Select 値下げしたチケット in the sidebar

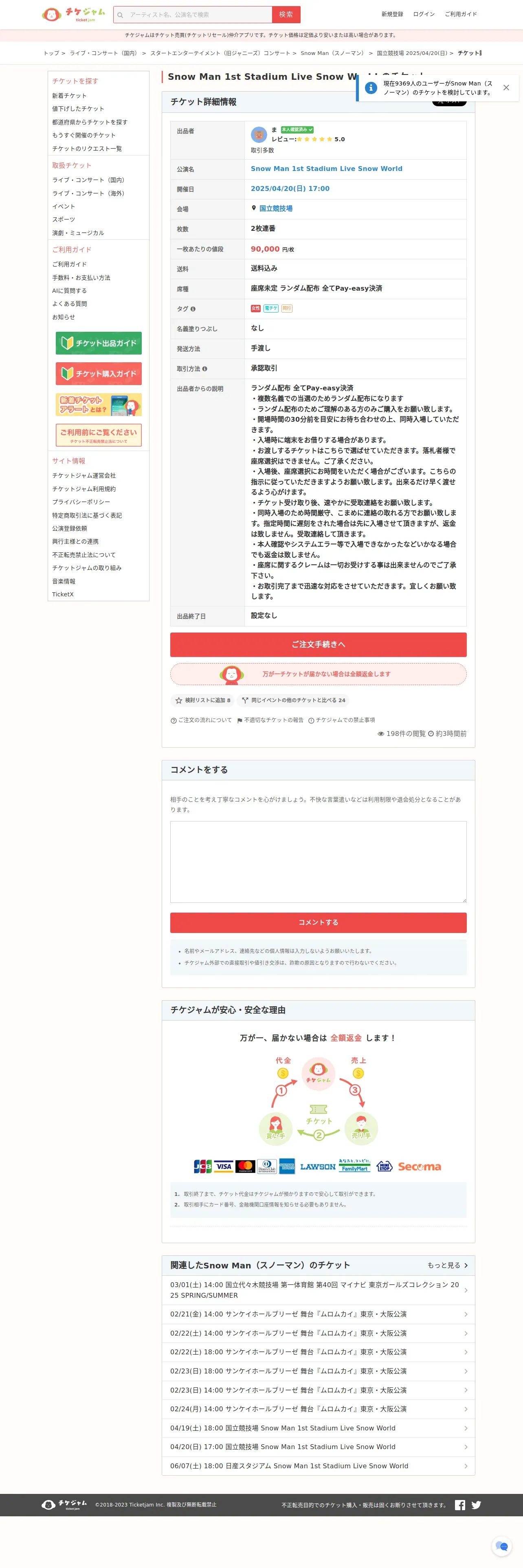(78, 109)
